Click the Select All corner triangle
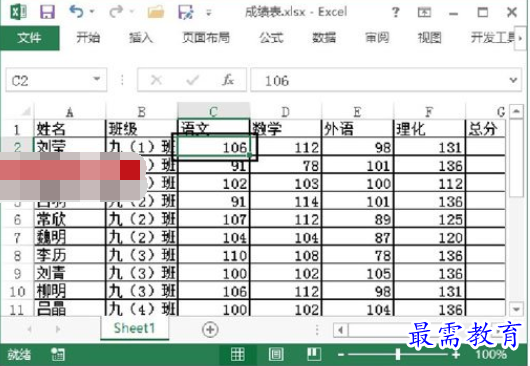This screenshot has width=530, height=366. tap(25, 111)
